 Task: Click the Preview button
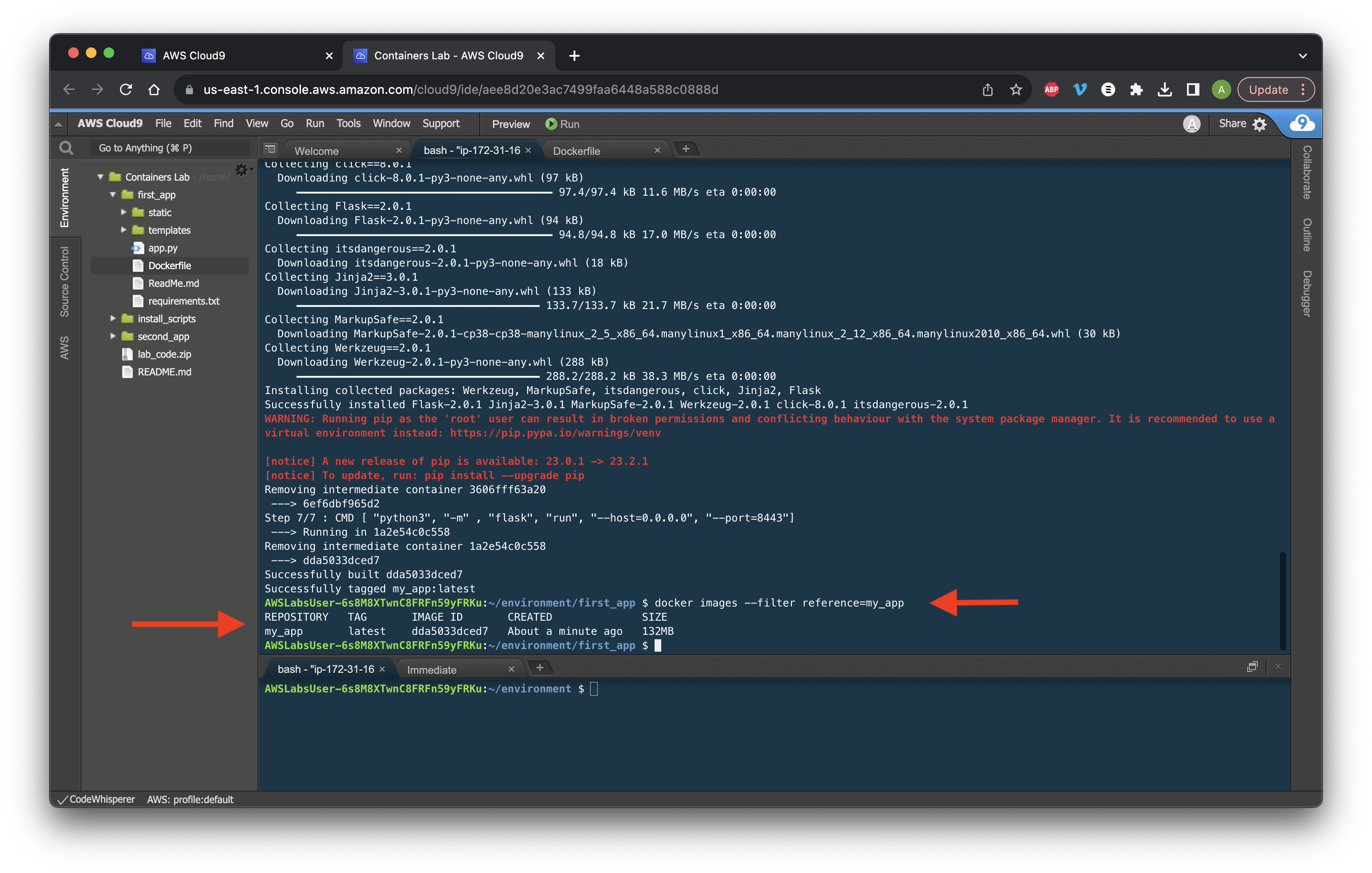510,124
